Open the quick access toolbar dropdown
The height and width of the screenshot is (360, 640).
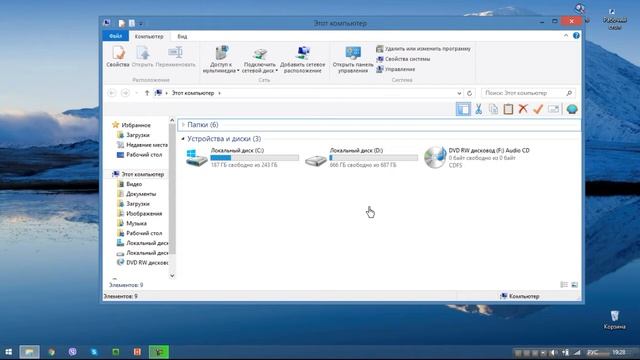coord(141,24)
